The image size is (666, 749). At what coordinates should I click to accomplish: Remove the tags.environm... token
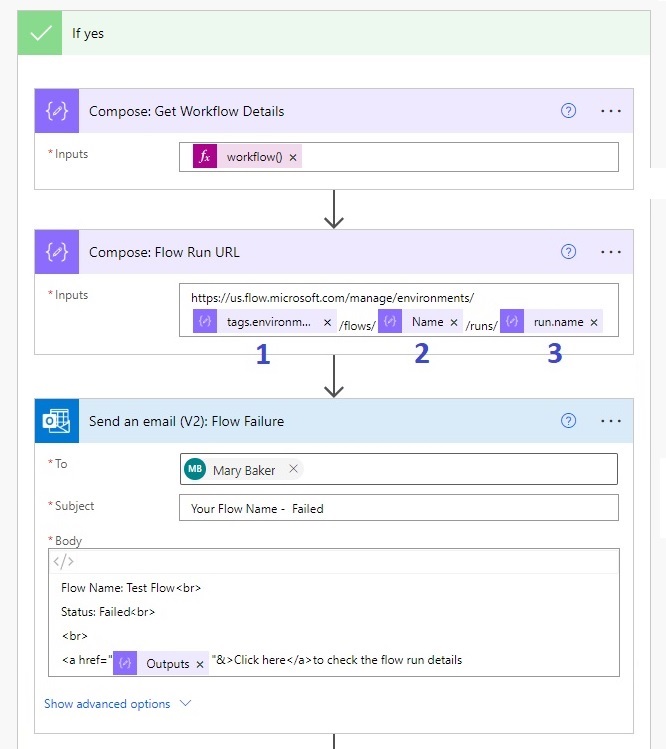tap(327, 322)
